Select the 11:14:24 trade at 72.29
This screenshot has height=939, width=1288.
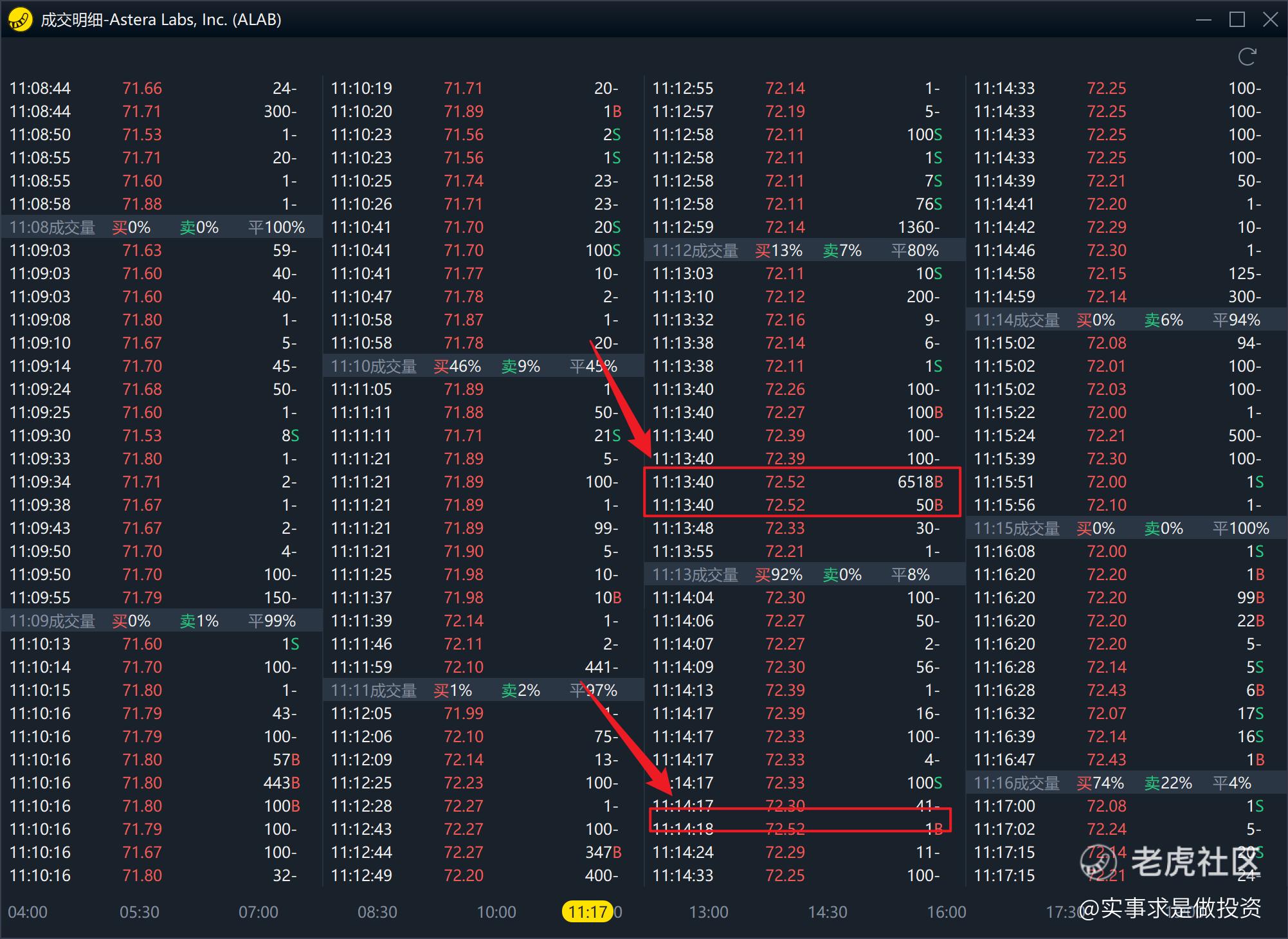[x=804, y=852]
